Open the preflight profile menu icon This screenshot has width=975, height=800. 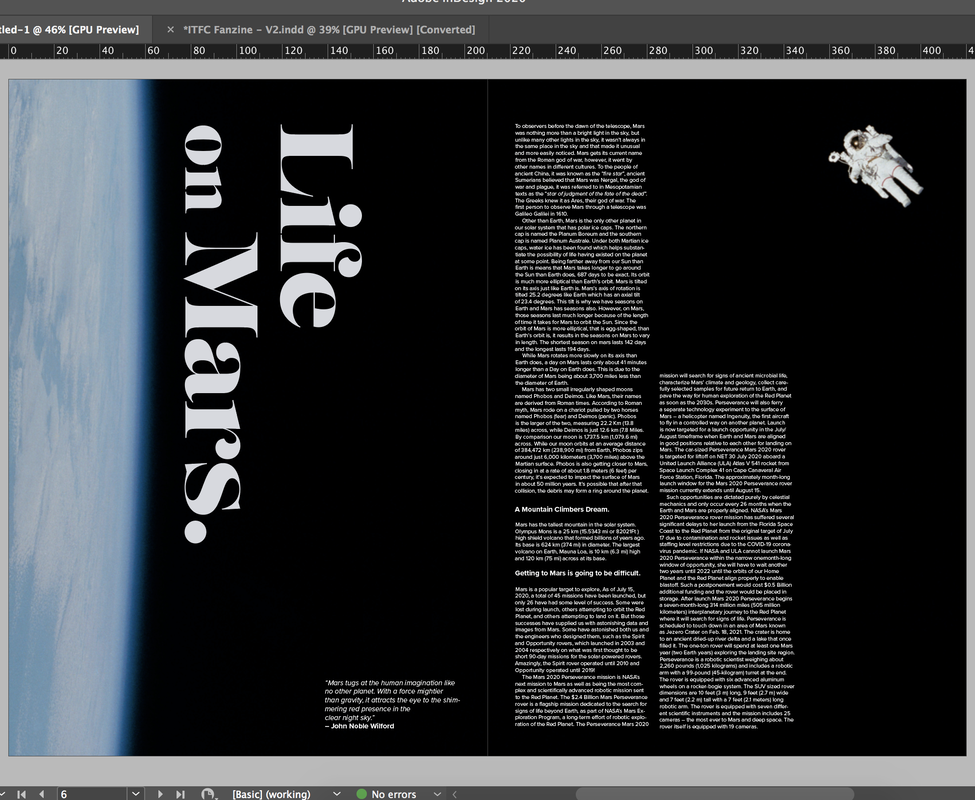[x=209, y=794]
